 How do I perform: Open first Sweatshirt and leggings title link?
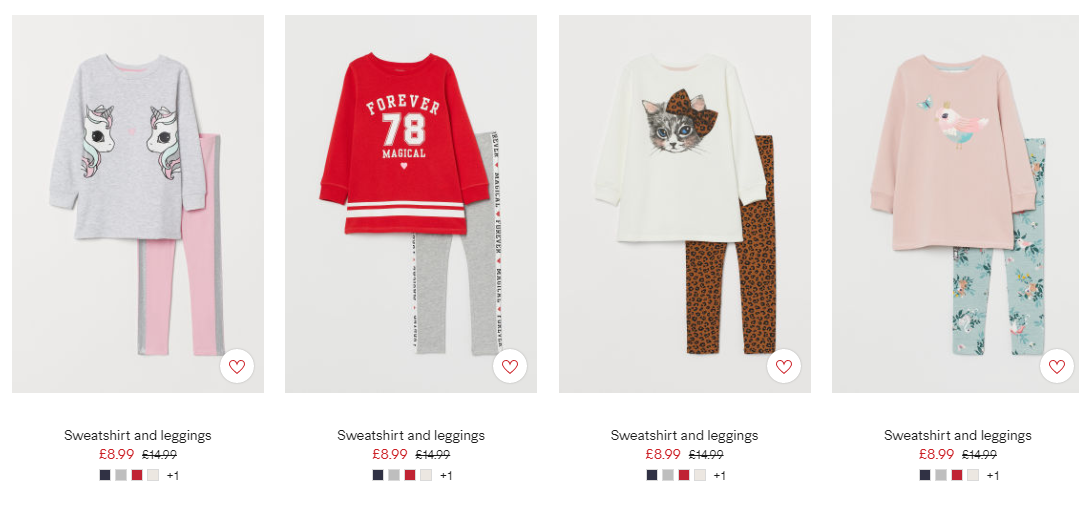coord(138,435)
